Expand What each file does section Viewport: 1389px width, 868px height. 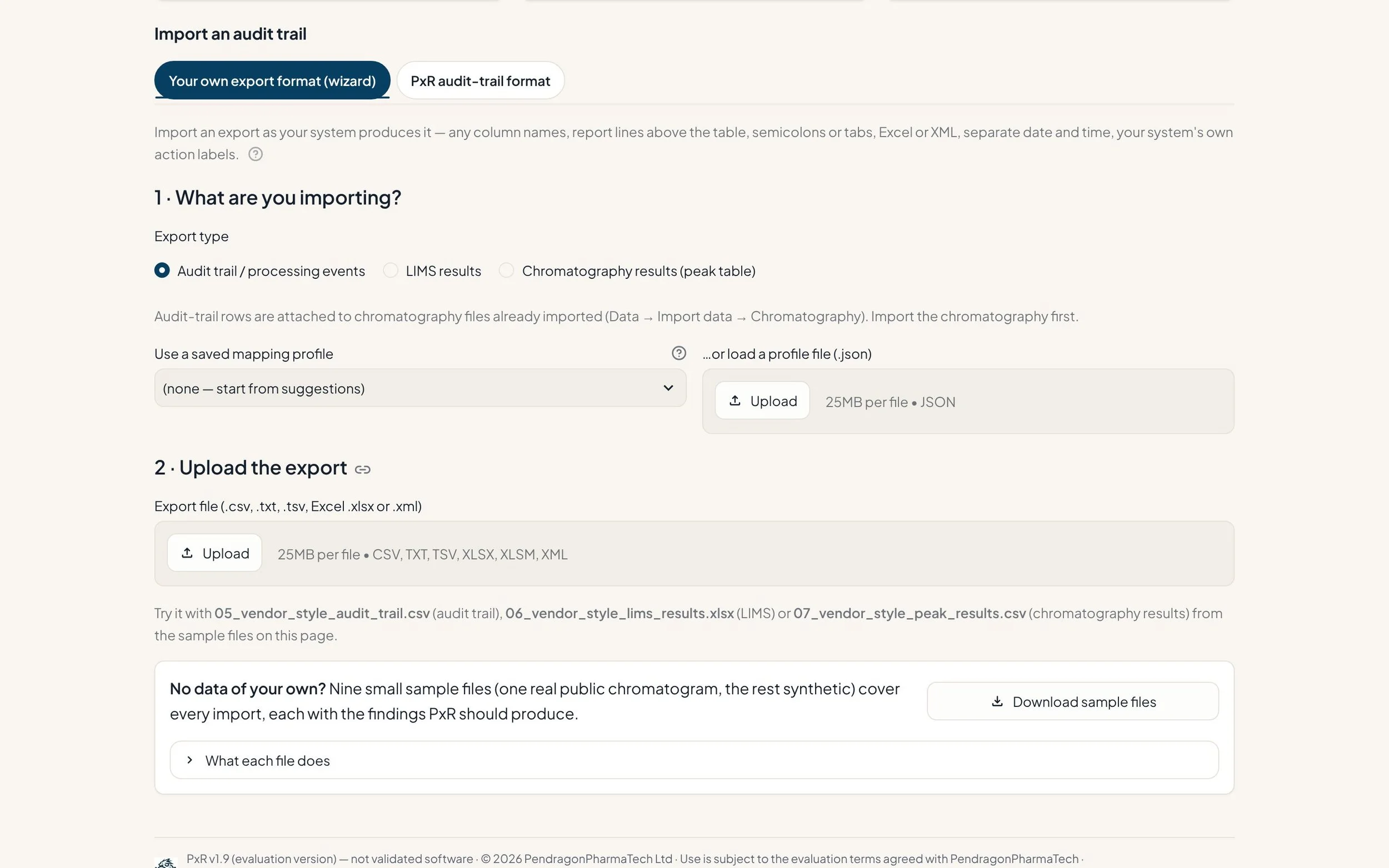693,760
